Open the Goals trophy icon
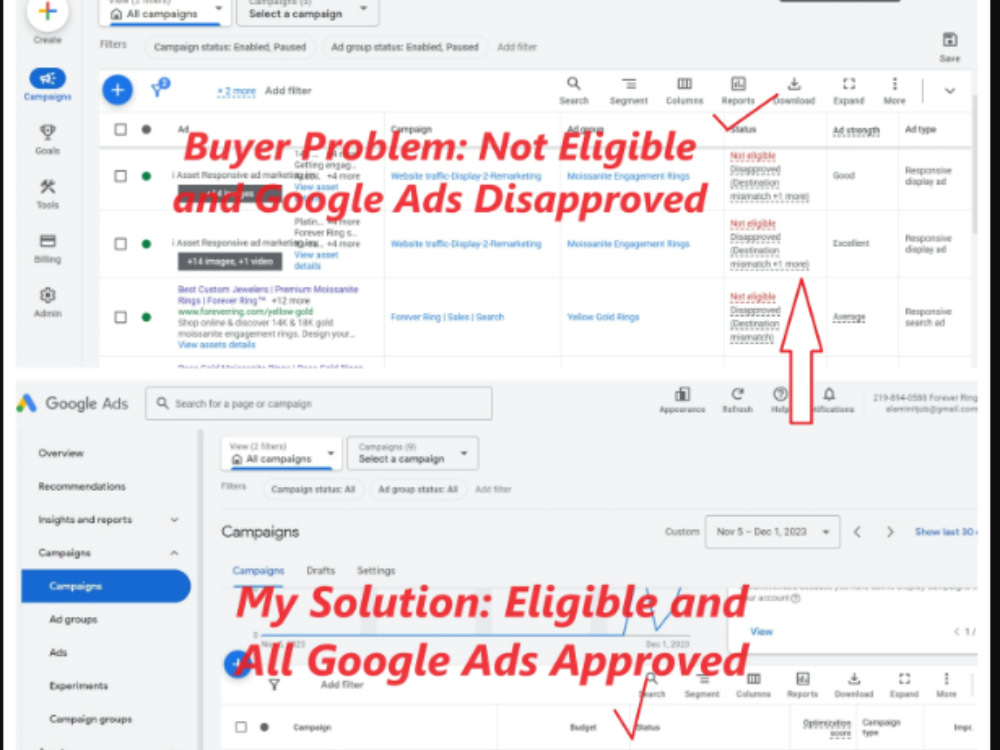1000x750 pixels. tap(47, 132)
